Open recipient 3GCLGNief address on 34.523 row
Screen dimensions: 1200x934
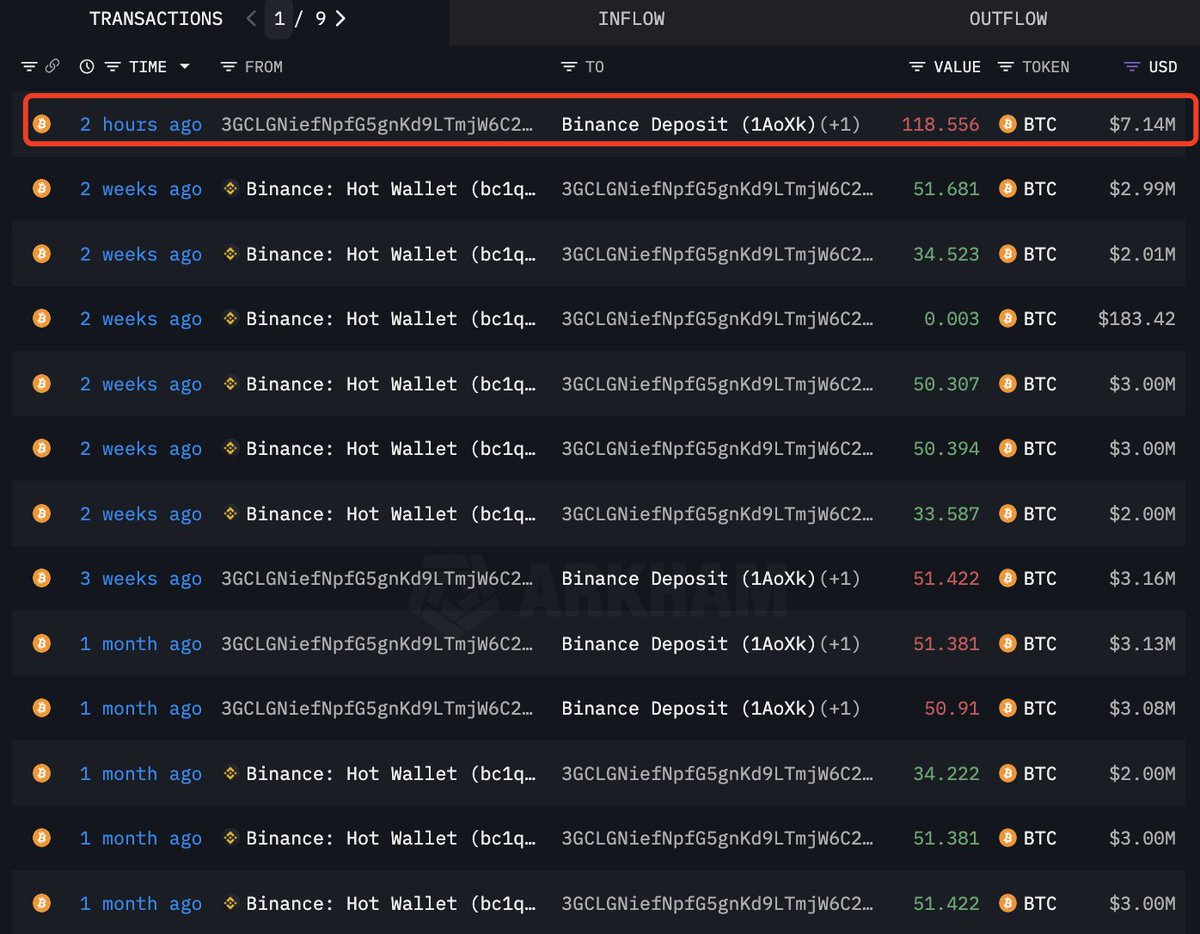(x=717, y=254)
